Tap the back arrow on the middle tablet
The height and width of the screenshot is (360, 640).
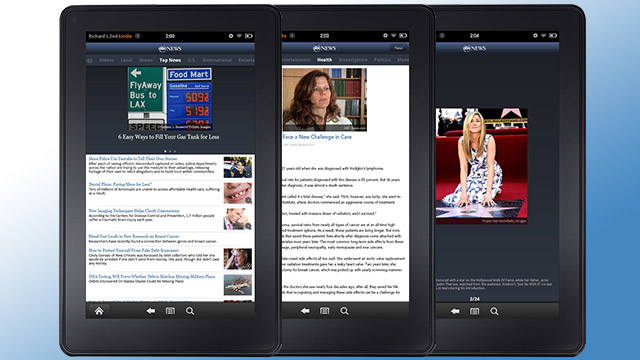(x=305, y=311)
